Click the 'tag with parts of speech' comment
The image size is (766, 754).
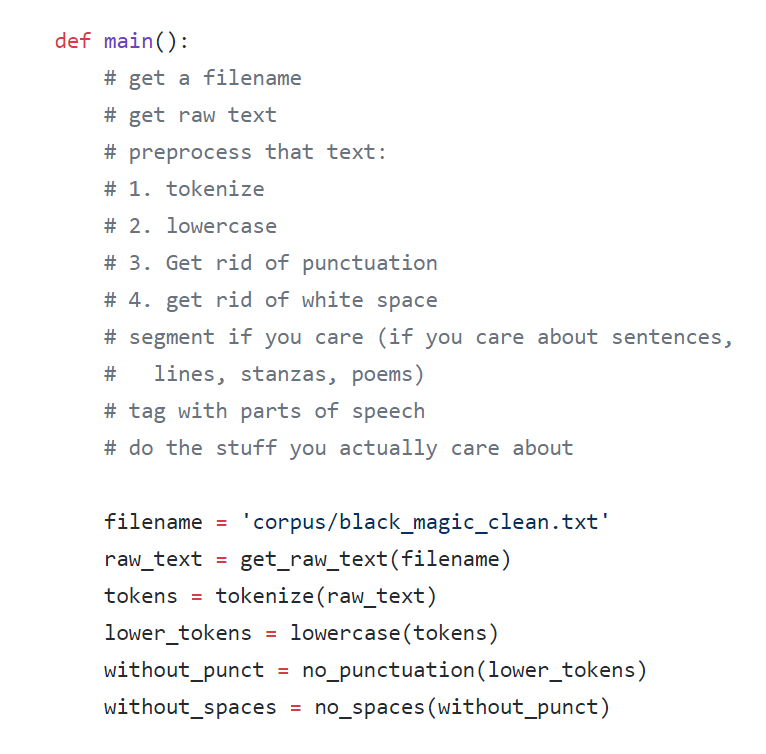pos(277,412)
